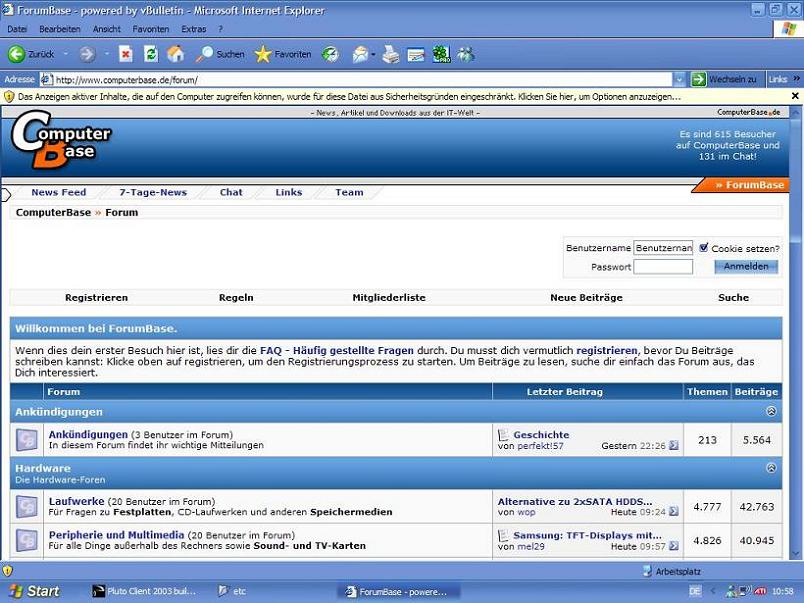Open the Zurück history dropdown arrow
The width and height of the screenshot is (804, 603).
point(65,54)
